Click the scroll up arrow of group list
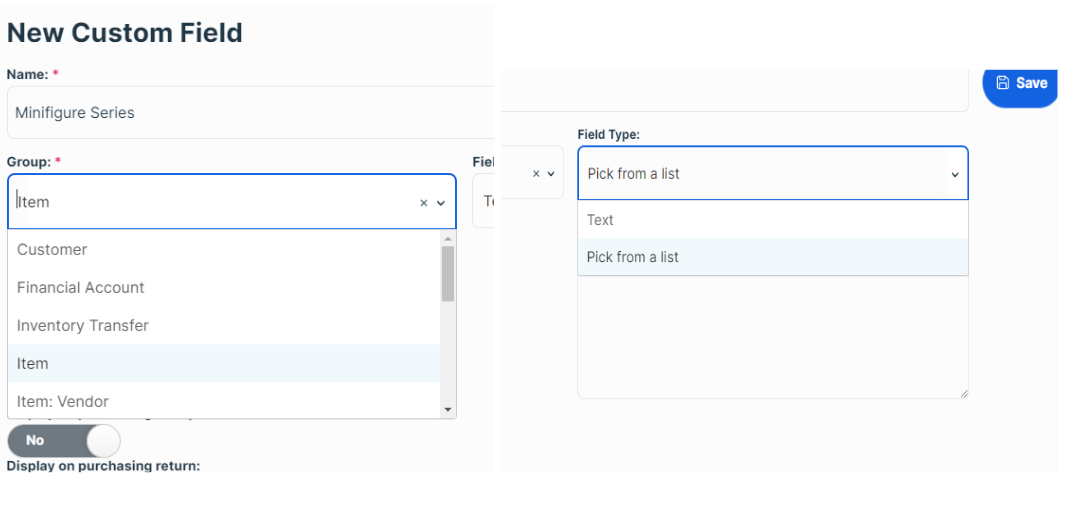The image size is (1080, 507). pos(448,238)
